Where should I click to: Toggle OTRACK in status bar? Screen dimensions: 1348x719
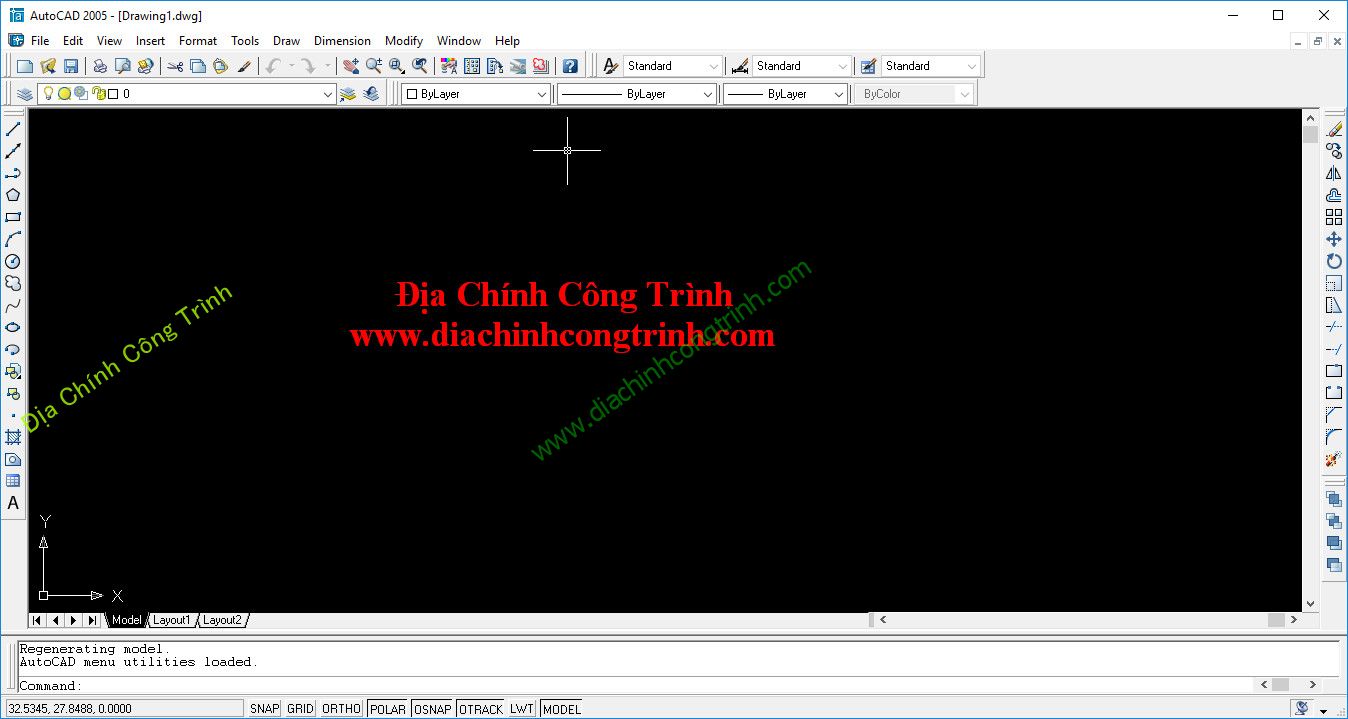pyautogui.click(x=481, y=709)
